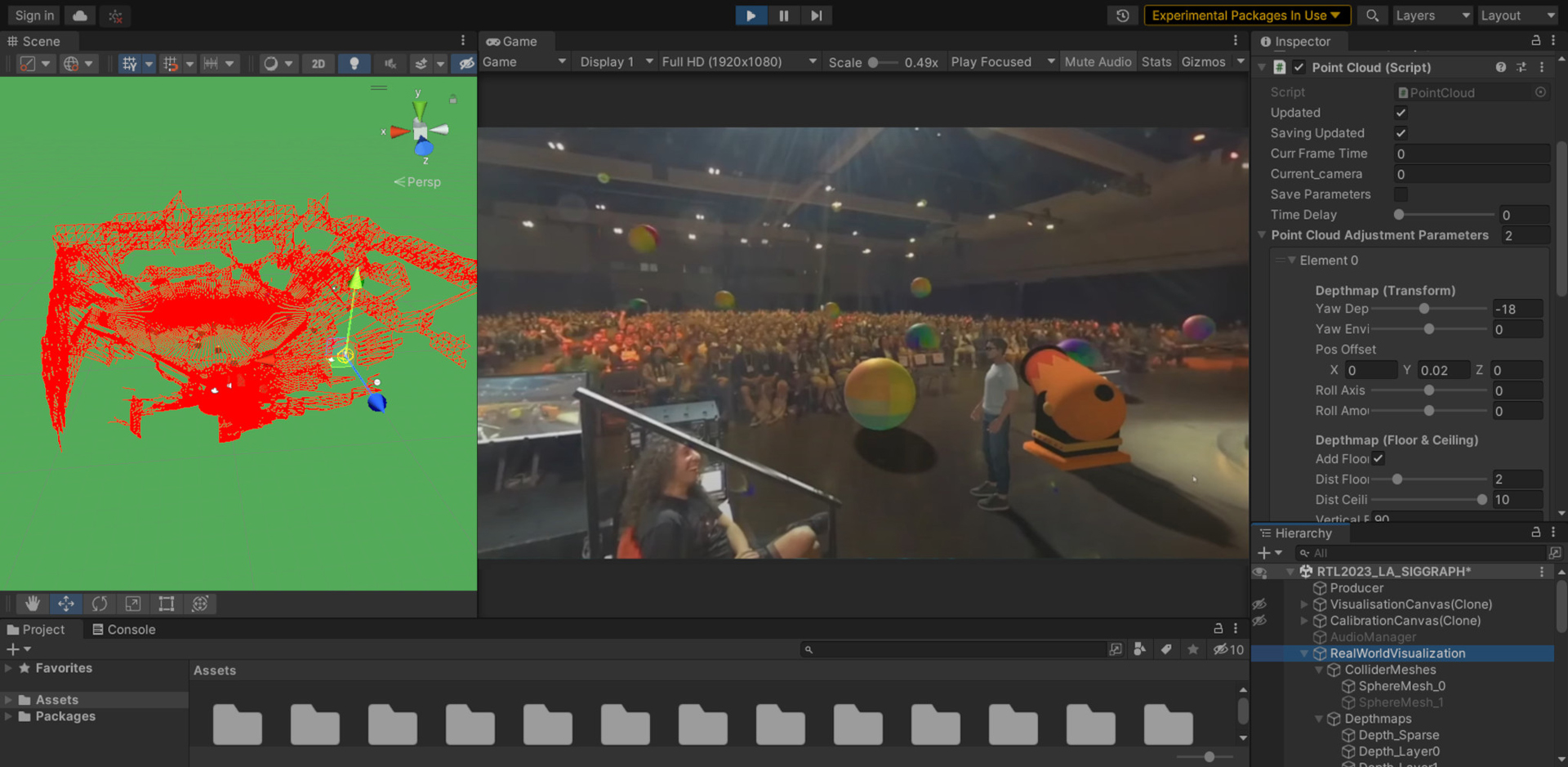Toggle 2D scene view mode
The height and width of the screenshot is (767, 1568).
coord(318,63)
